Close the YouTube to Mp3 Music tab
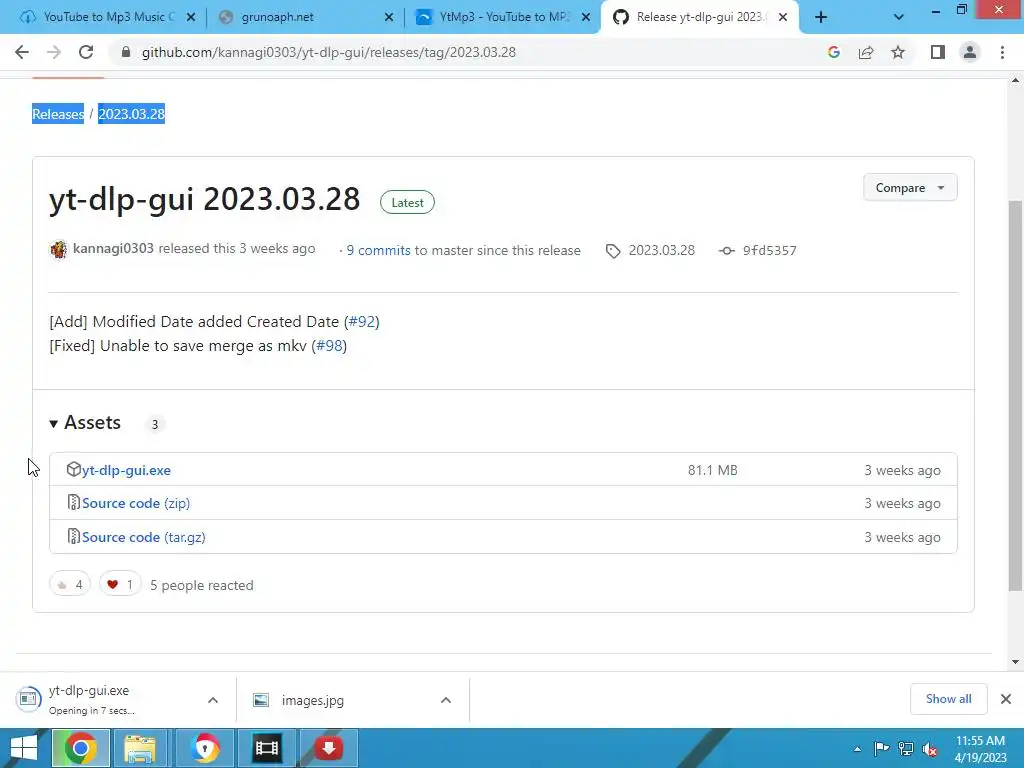1024x768 pixels. 191,18
